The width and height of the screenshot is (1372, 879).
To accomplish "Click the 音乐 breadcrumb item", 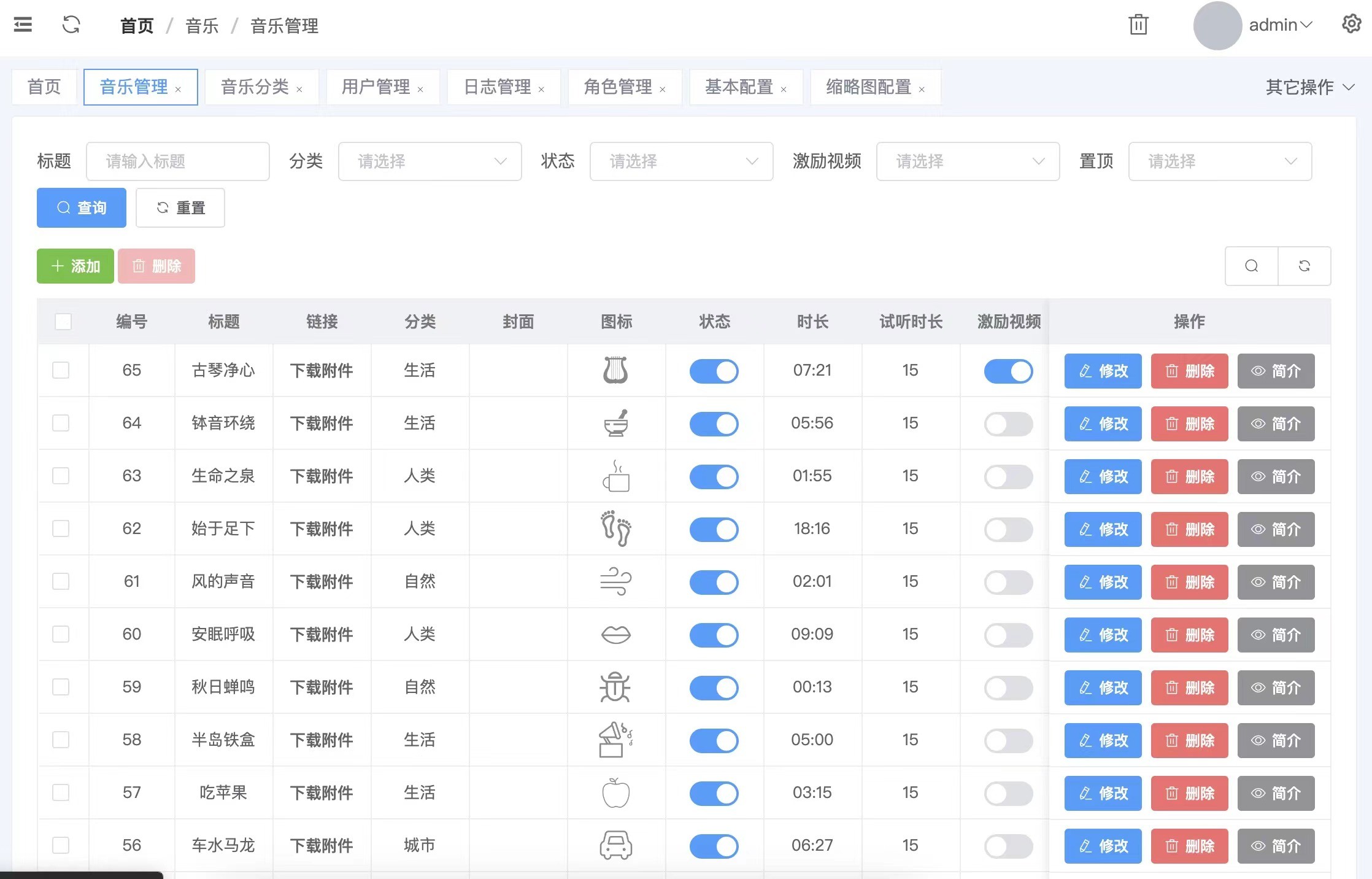I will (202, 26).
